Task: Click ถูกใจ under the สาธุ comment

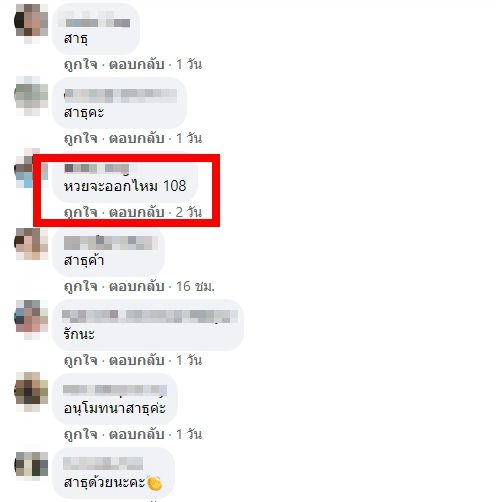Action: [x=81, y=65]
